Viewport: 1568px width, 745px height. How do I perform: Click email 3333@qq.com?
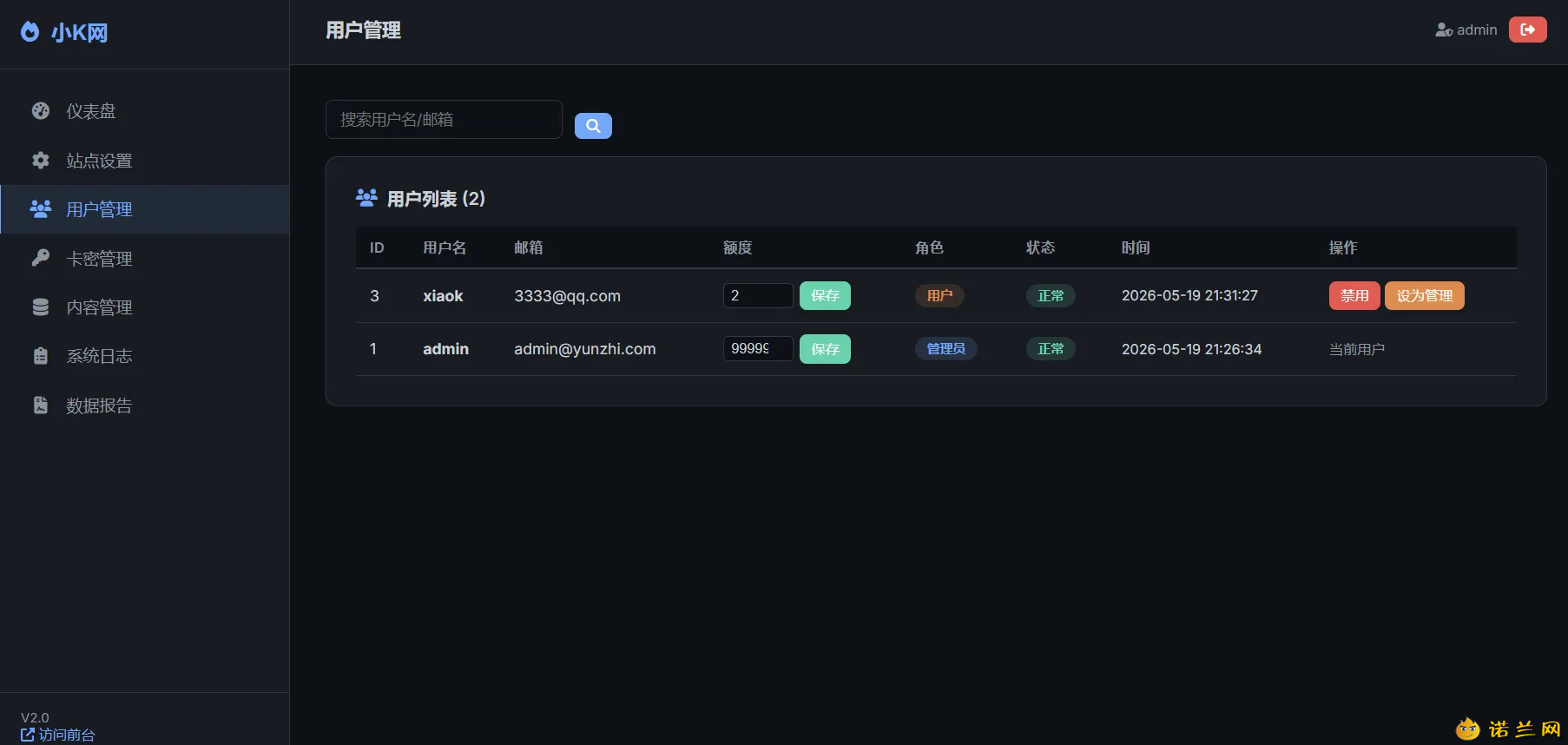click(567, 295)
